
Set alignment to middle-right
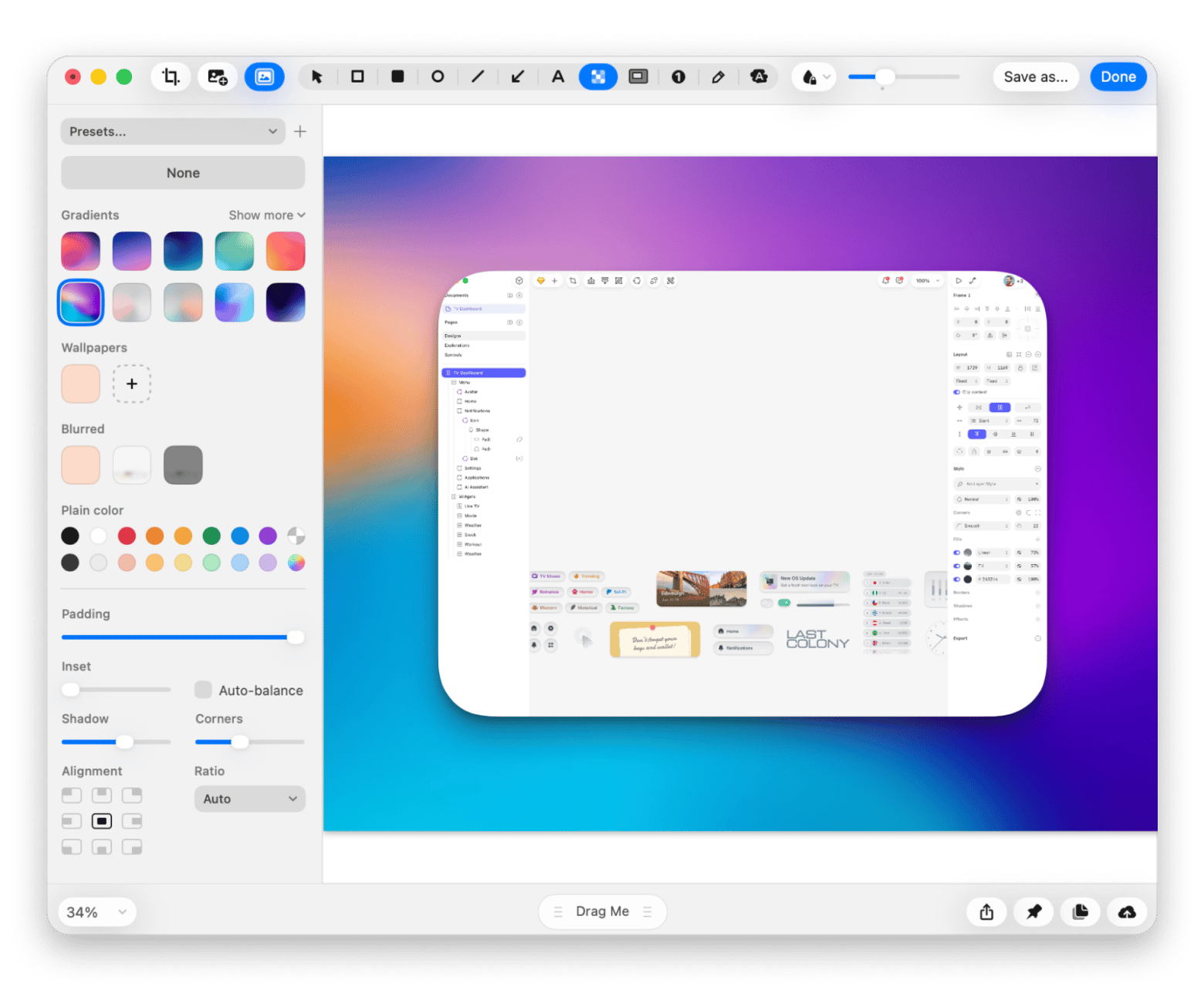coord(132,821)
